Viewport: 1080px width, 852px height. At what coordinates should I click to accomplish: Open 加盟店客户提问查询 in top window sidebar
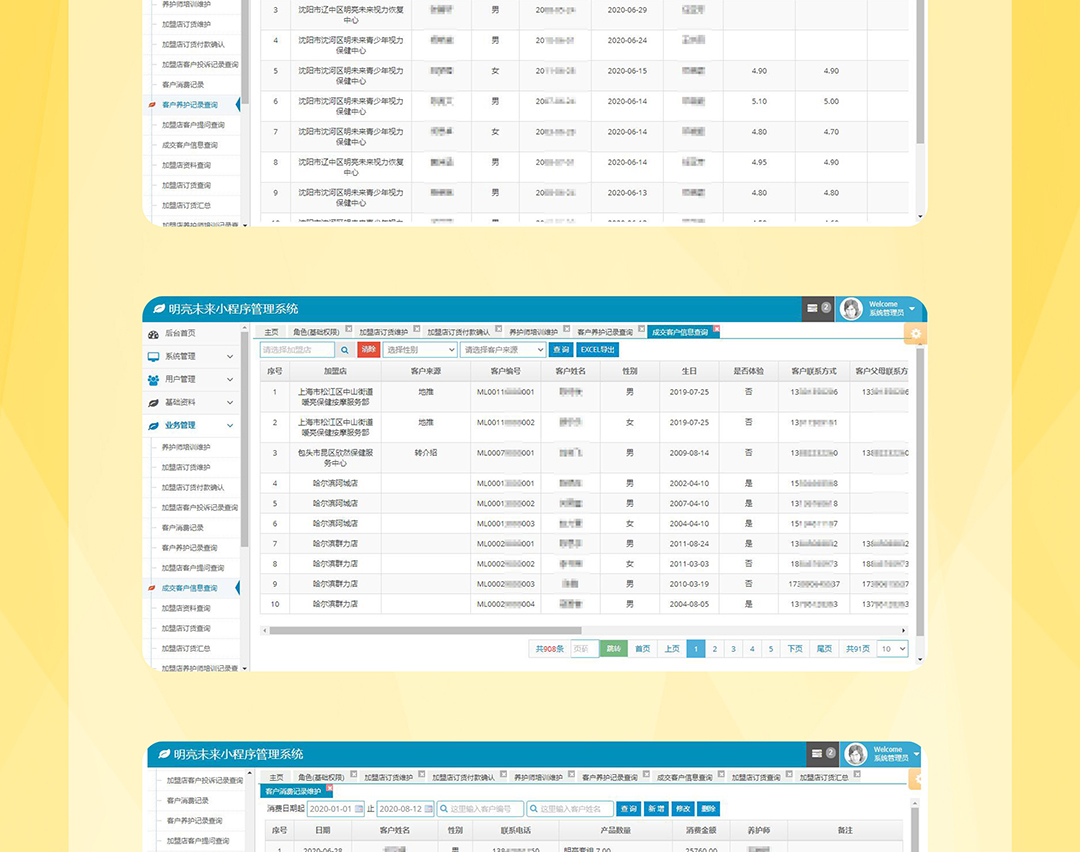pyautogui.click(x=193, y=125)
